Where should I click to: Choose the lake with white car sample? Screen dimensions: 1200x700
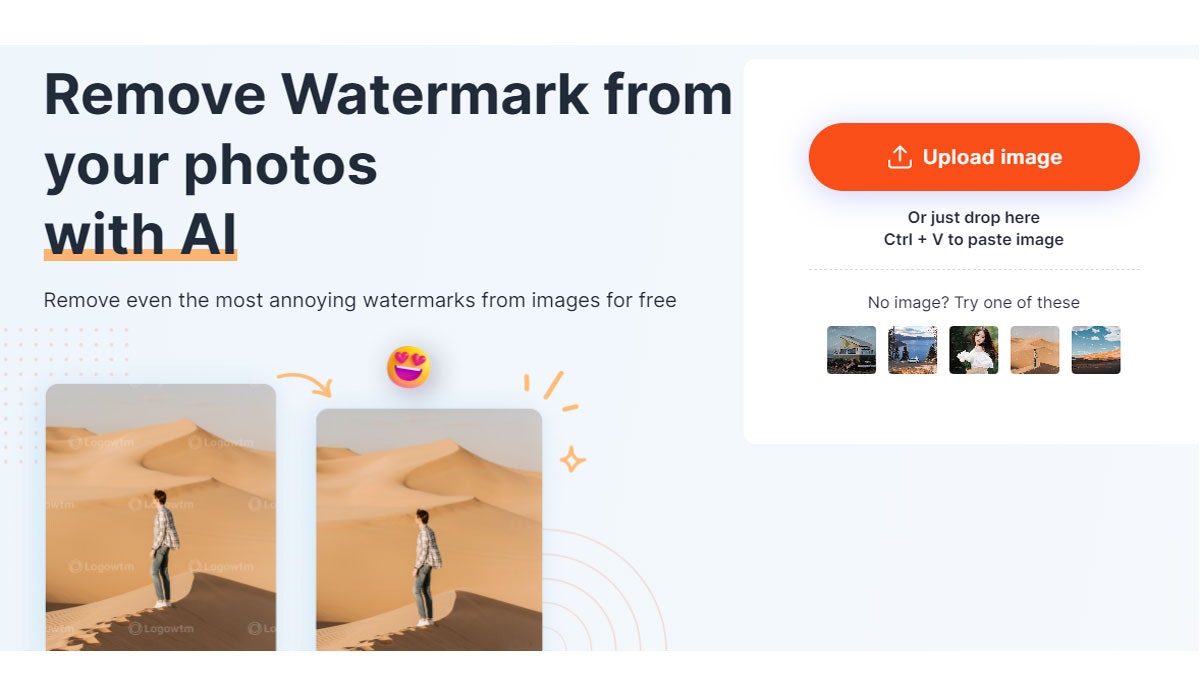tap(913, 350)
